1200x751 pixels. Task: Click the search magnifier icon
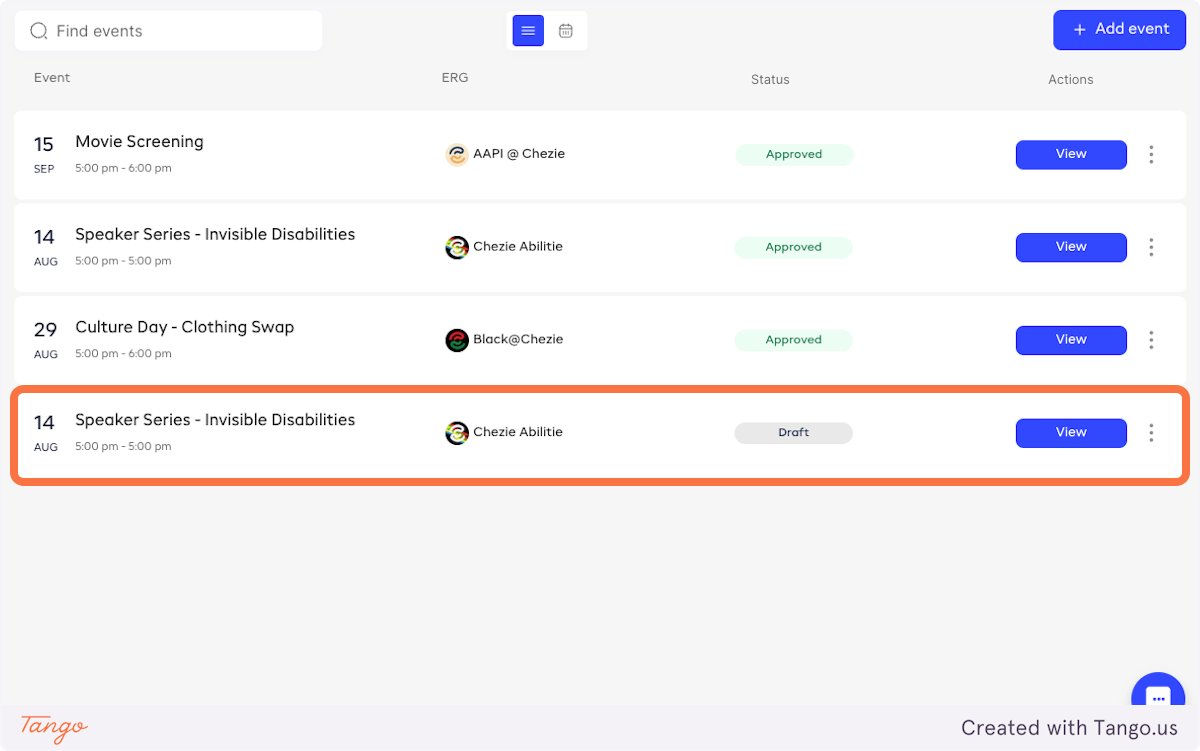pos(39,31)
